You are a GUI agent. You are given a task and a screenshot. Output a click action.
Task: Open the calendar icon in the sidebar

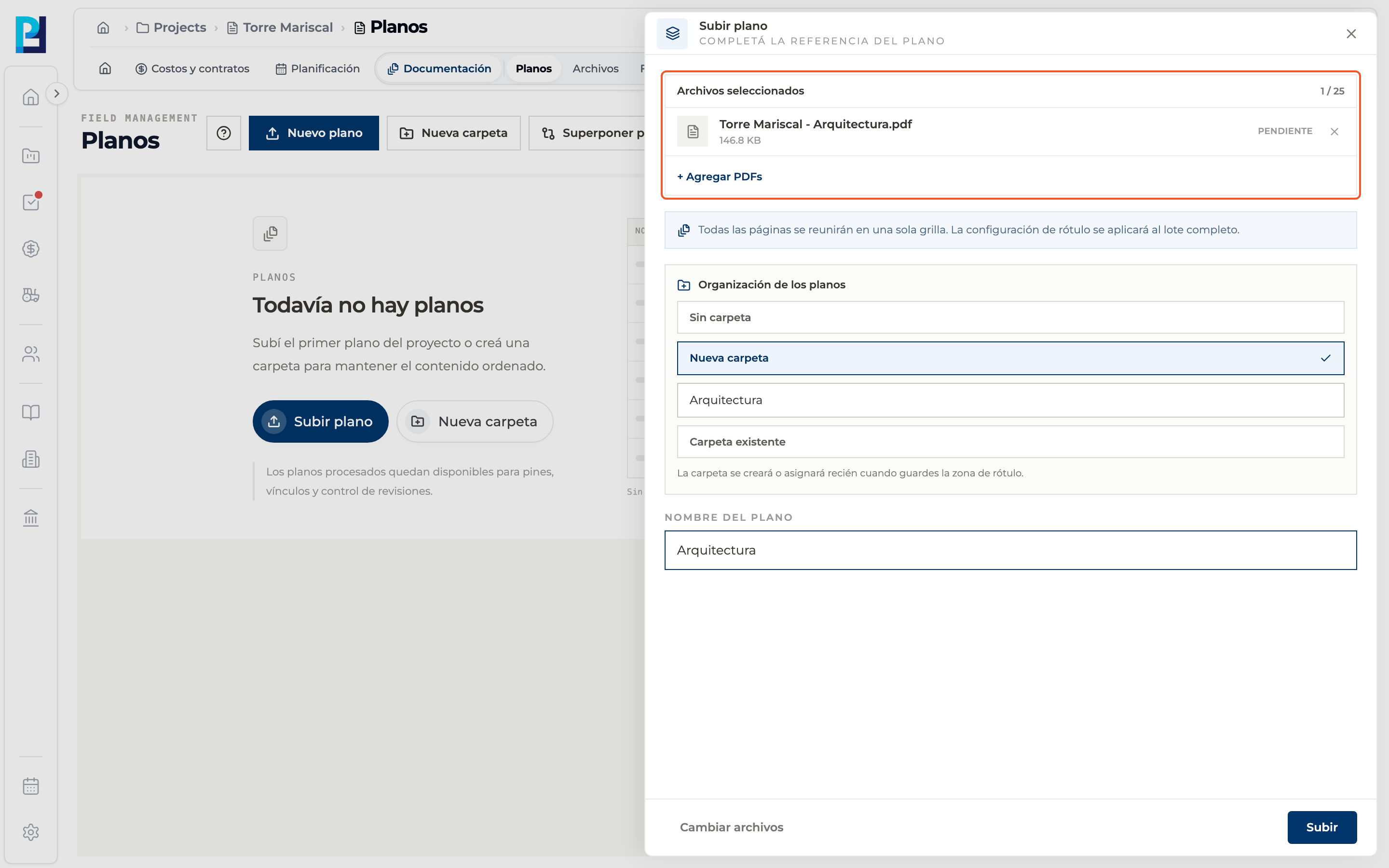pos(30,786)
